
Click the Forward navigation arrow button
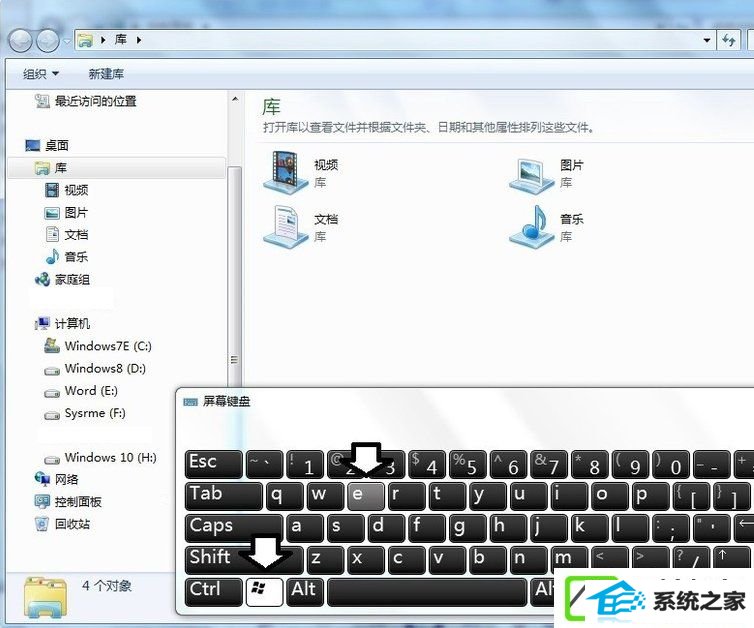click(48, 40)
